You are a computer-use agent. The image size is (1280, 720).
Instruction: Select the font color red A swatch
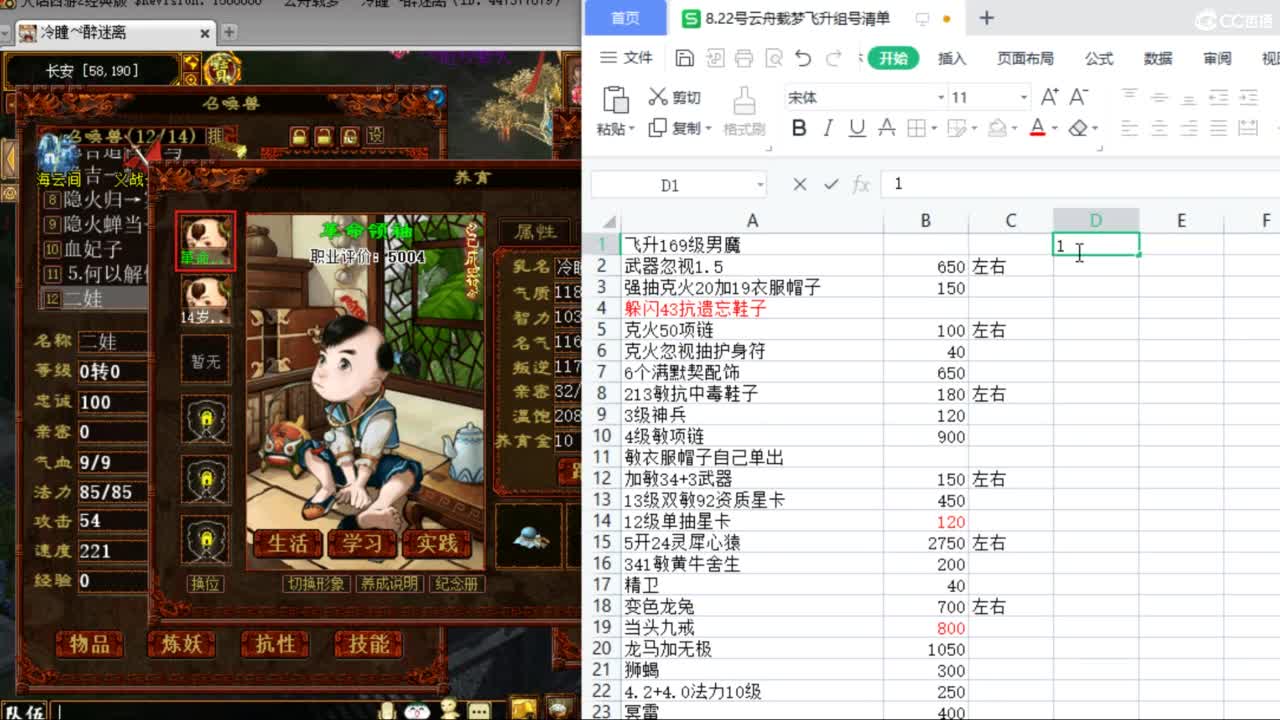pos(1037,128)
